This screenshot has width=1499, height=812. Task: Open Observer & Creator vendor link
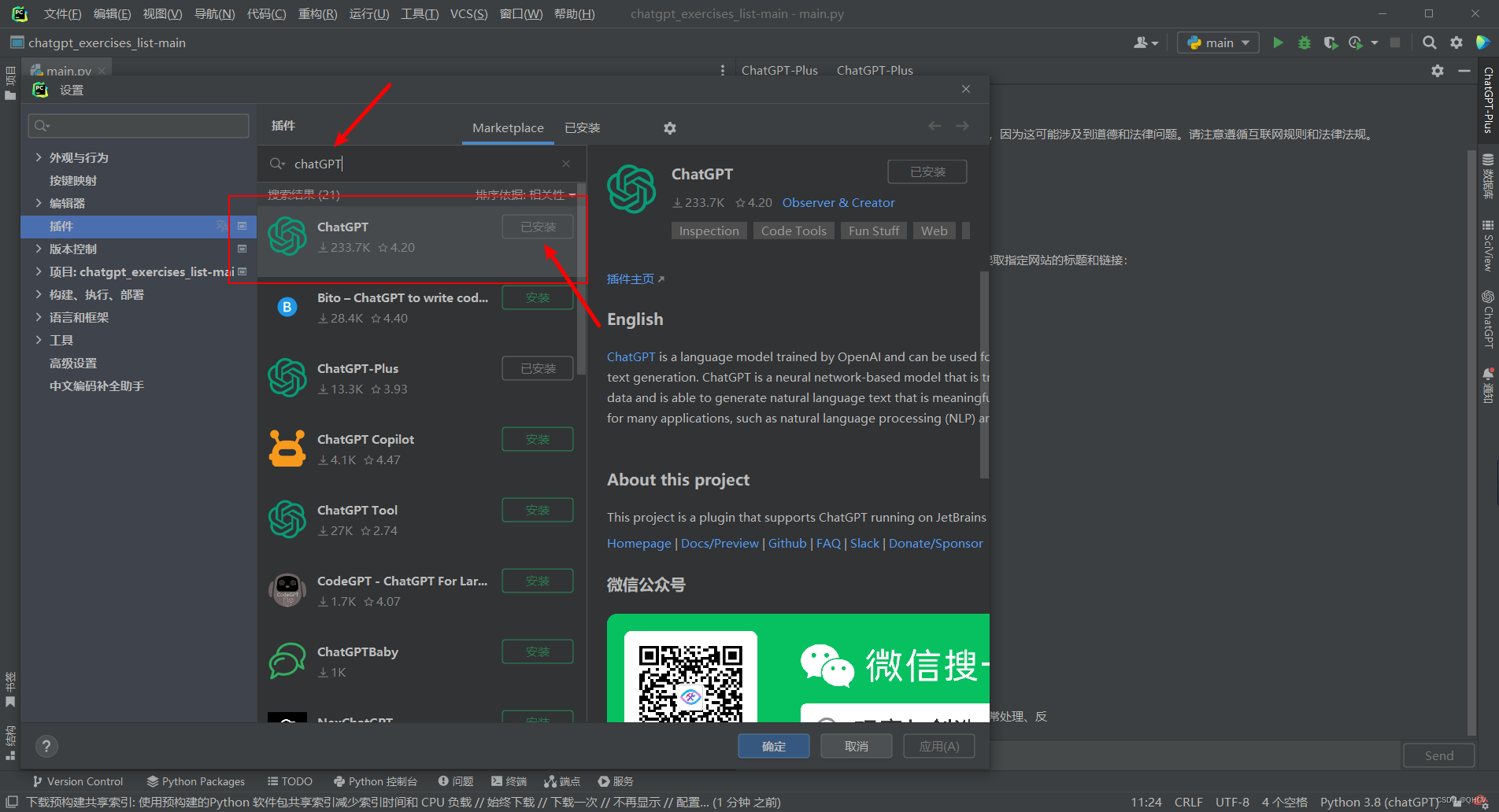pos(838,203)
